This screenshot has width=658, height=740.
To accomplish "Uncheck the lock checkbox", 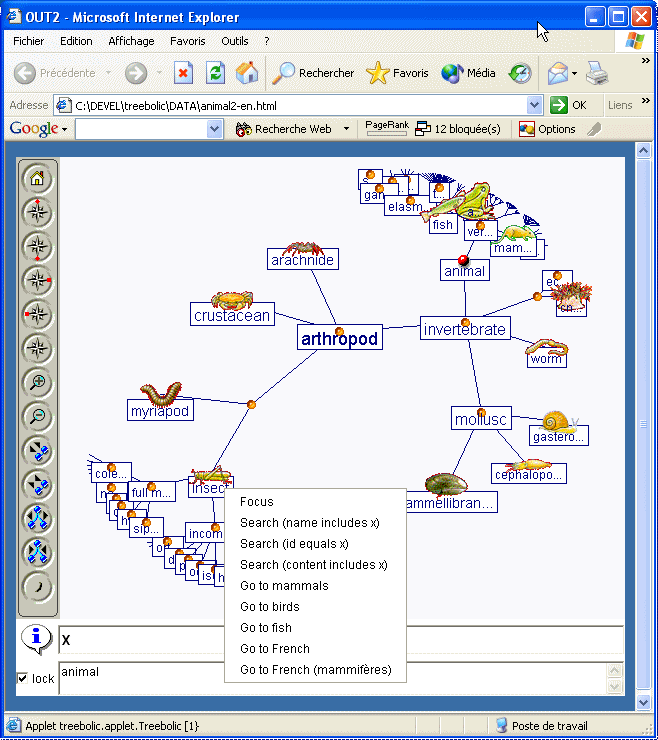I will point(22,678).
